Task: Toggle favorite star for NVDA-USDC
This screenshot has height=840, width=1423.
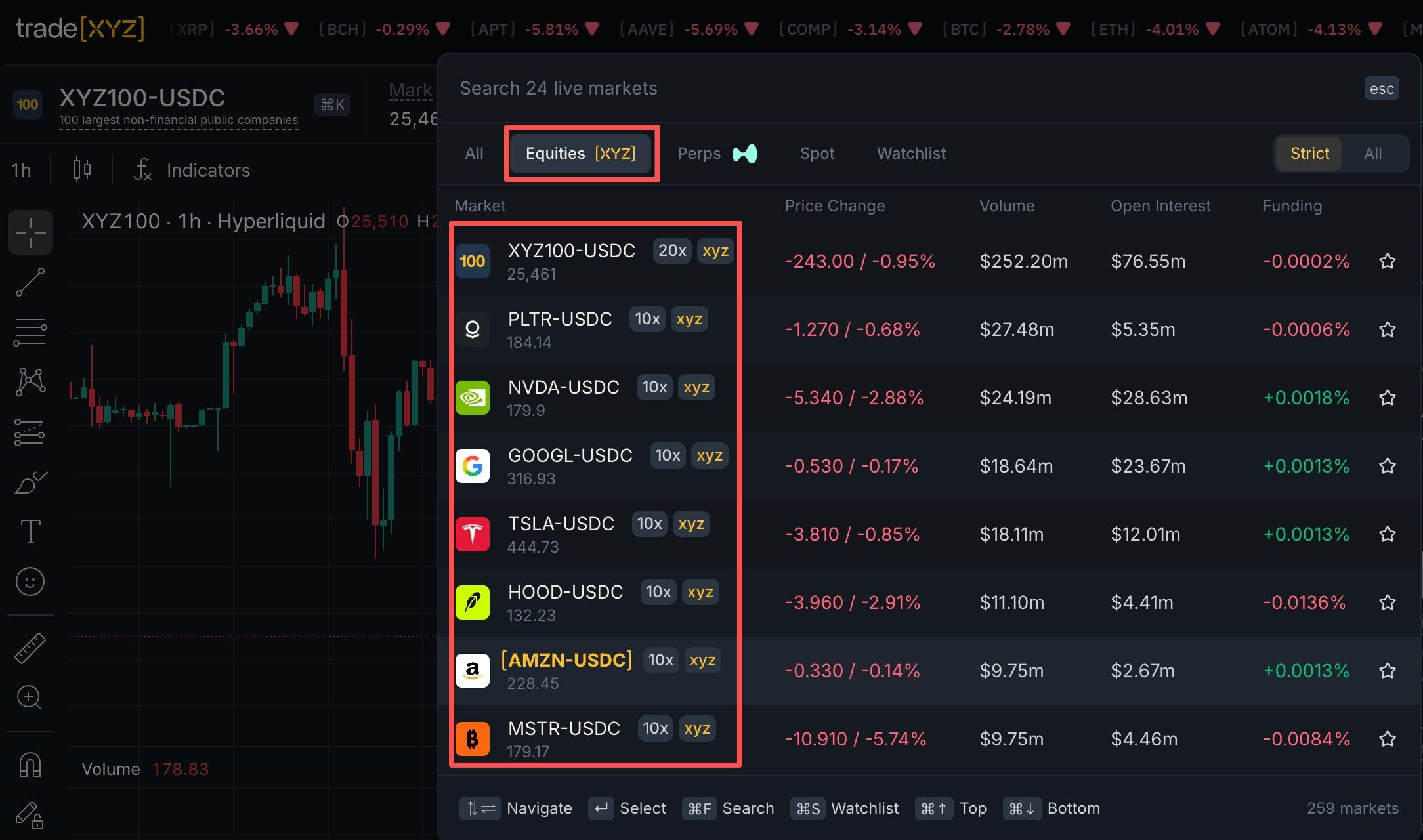Action: (x=1387, y=398)
